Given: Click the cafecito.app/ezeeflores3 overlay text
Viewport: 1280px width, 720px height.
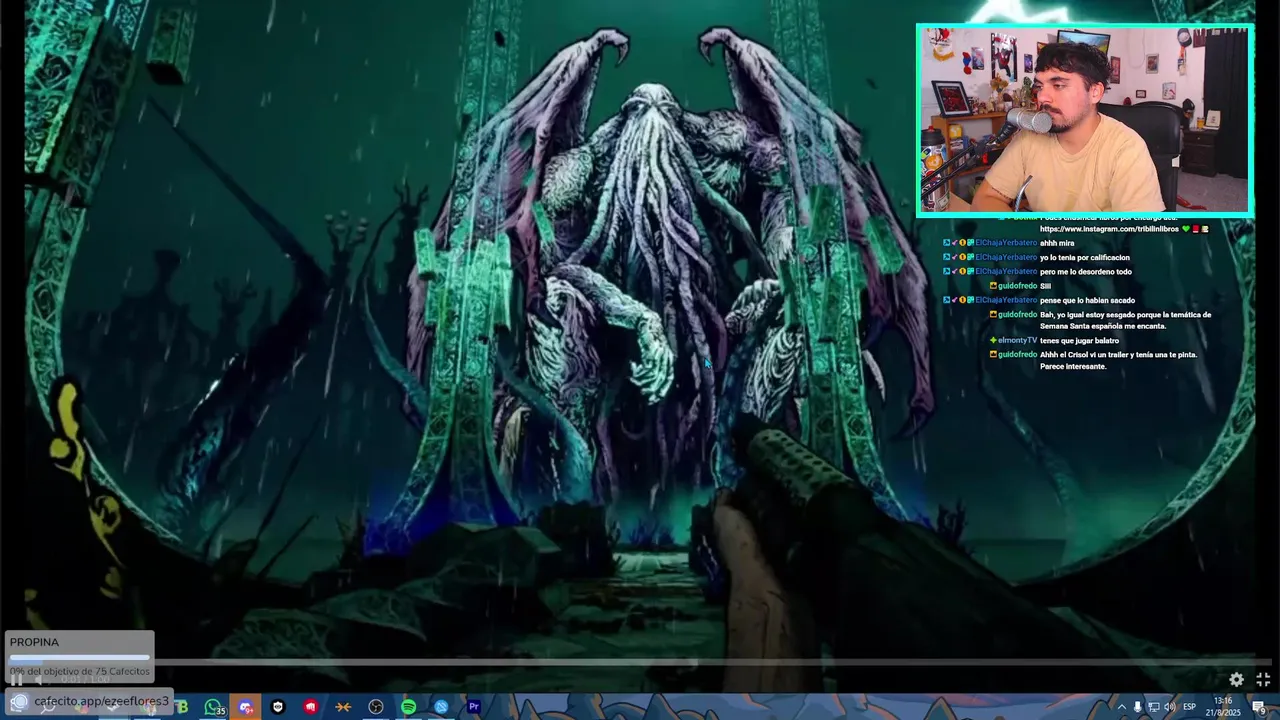Looking at the screenshot, I should [x=101, y=701].
